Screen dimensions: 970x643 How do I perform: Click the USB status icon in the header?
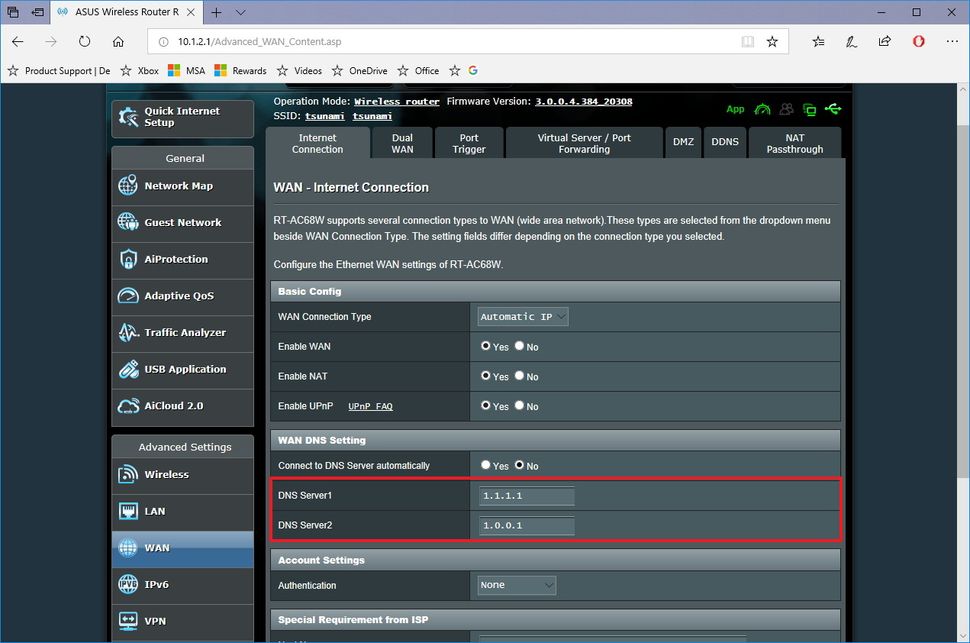833,109
